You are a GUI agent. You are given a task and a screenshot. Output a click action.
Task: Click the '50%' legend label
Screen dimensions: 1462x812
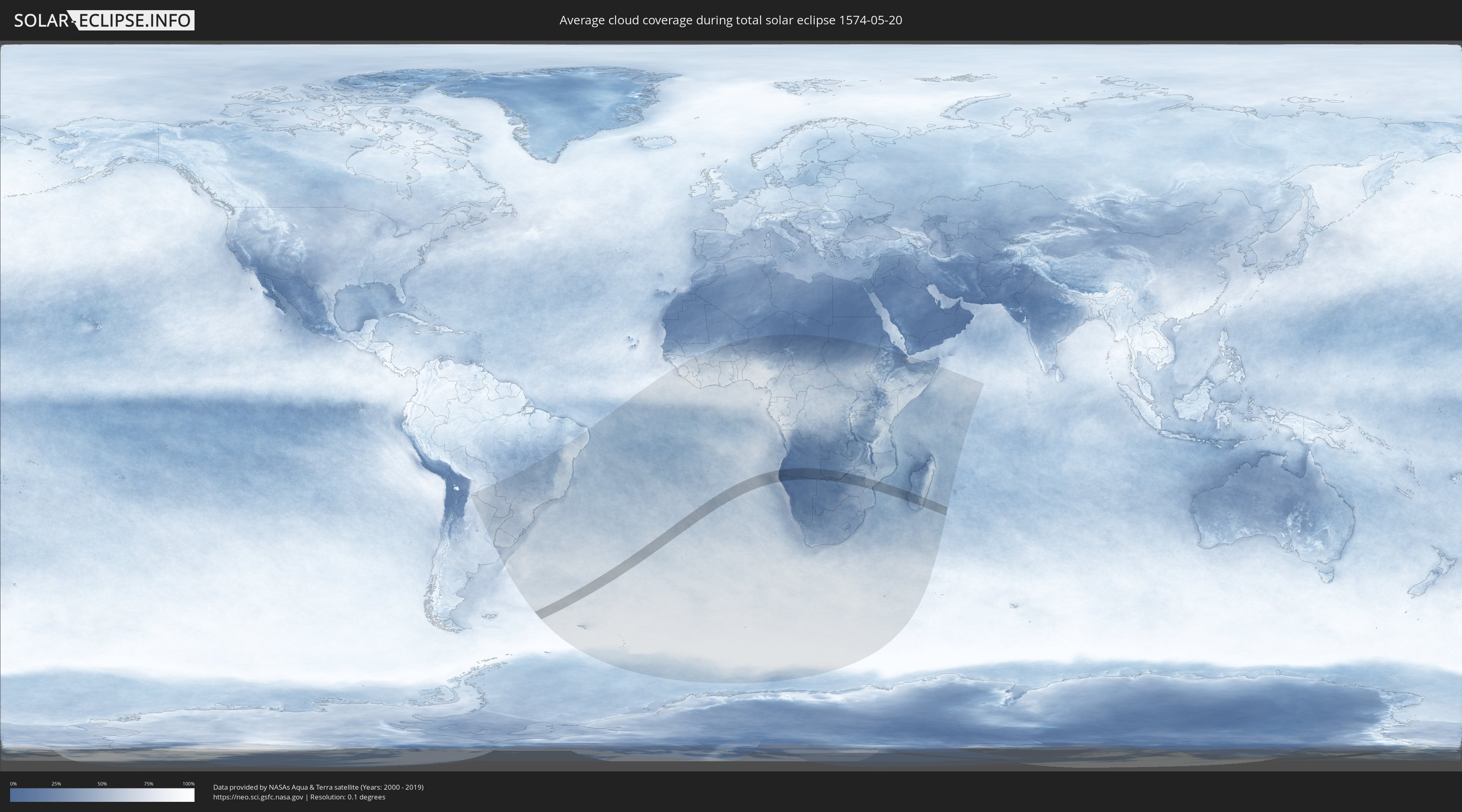102,784
